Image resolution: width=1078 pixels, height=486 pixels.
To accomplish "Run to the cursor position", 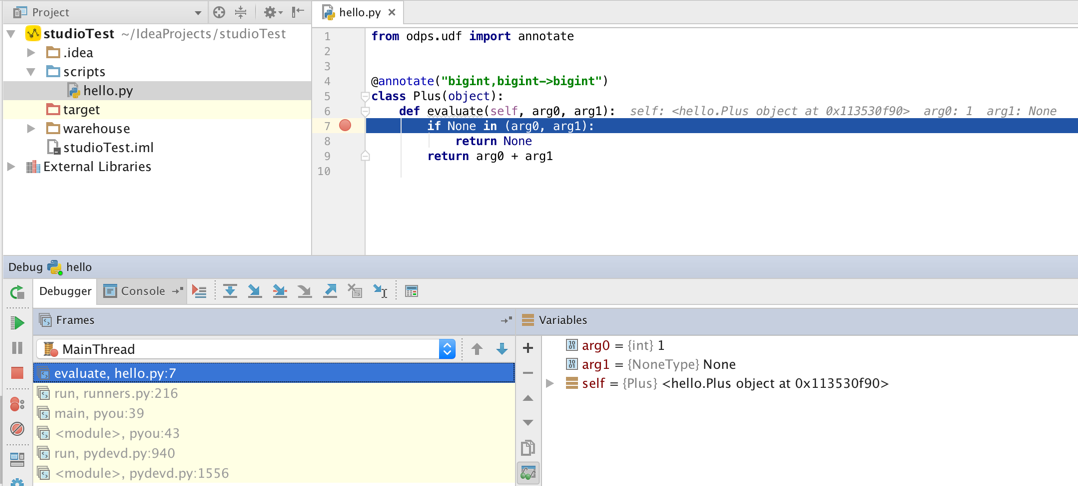I will pos(380,291).
